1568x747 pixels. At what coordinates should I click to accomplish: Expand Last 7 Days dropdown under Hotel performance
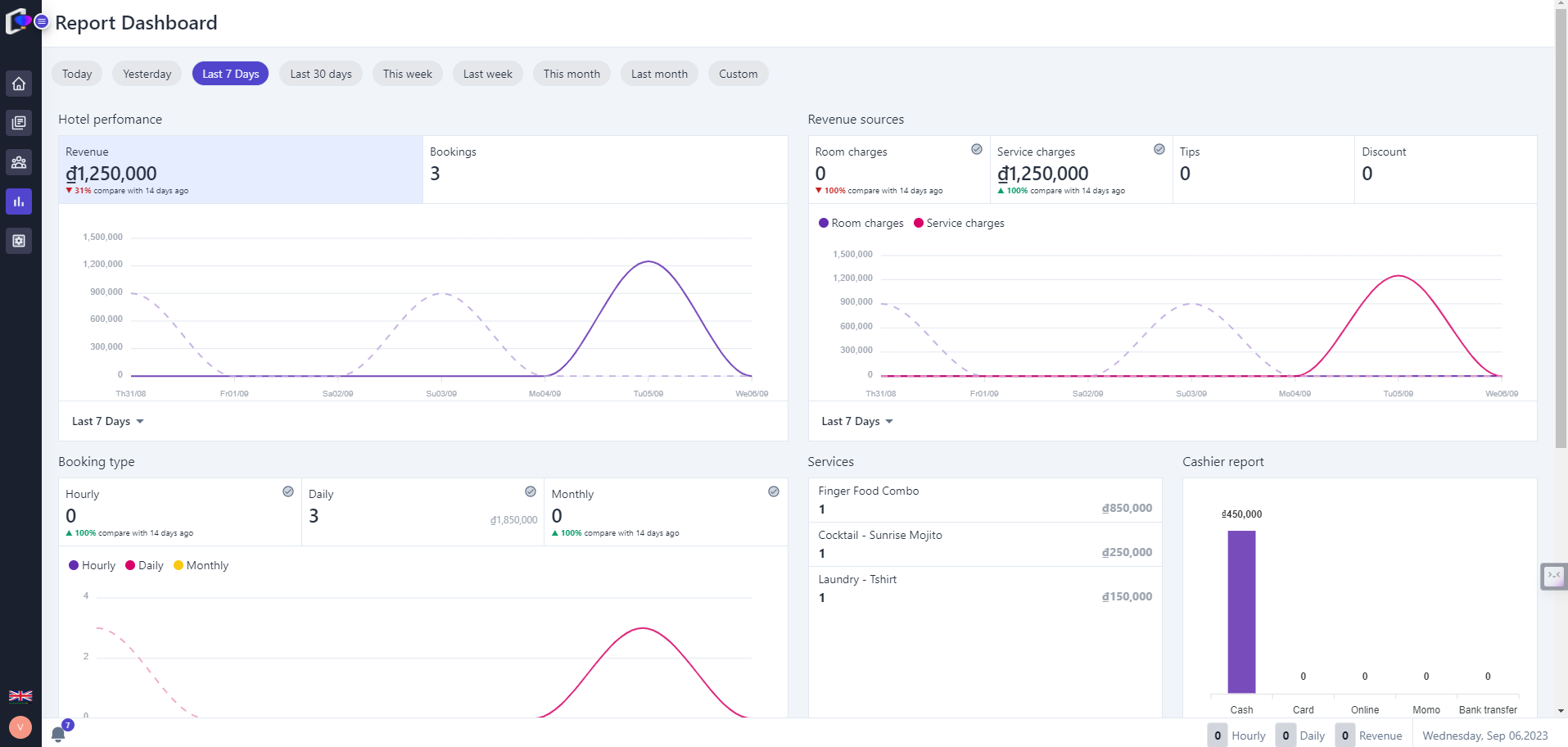[108, 421]
